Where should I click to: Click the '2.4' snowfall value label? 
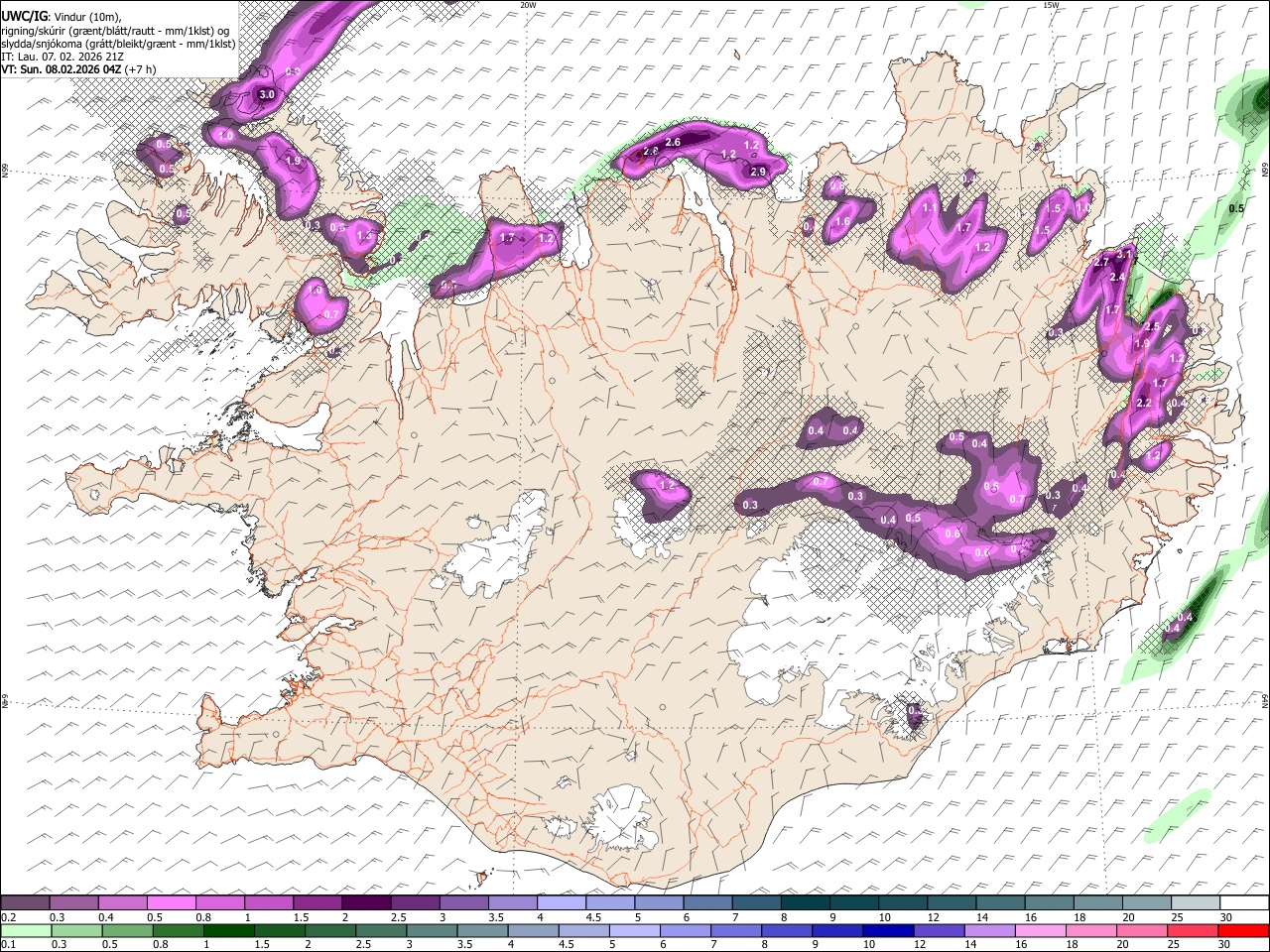click(x=1117, y=278)
